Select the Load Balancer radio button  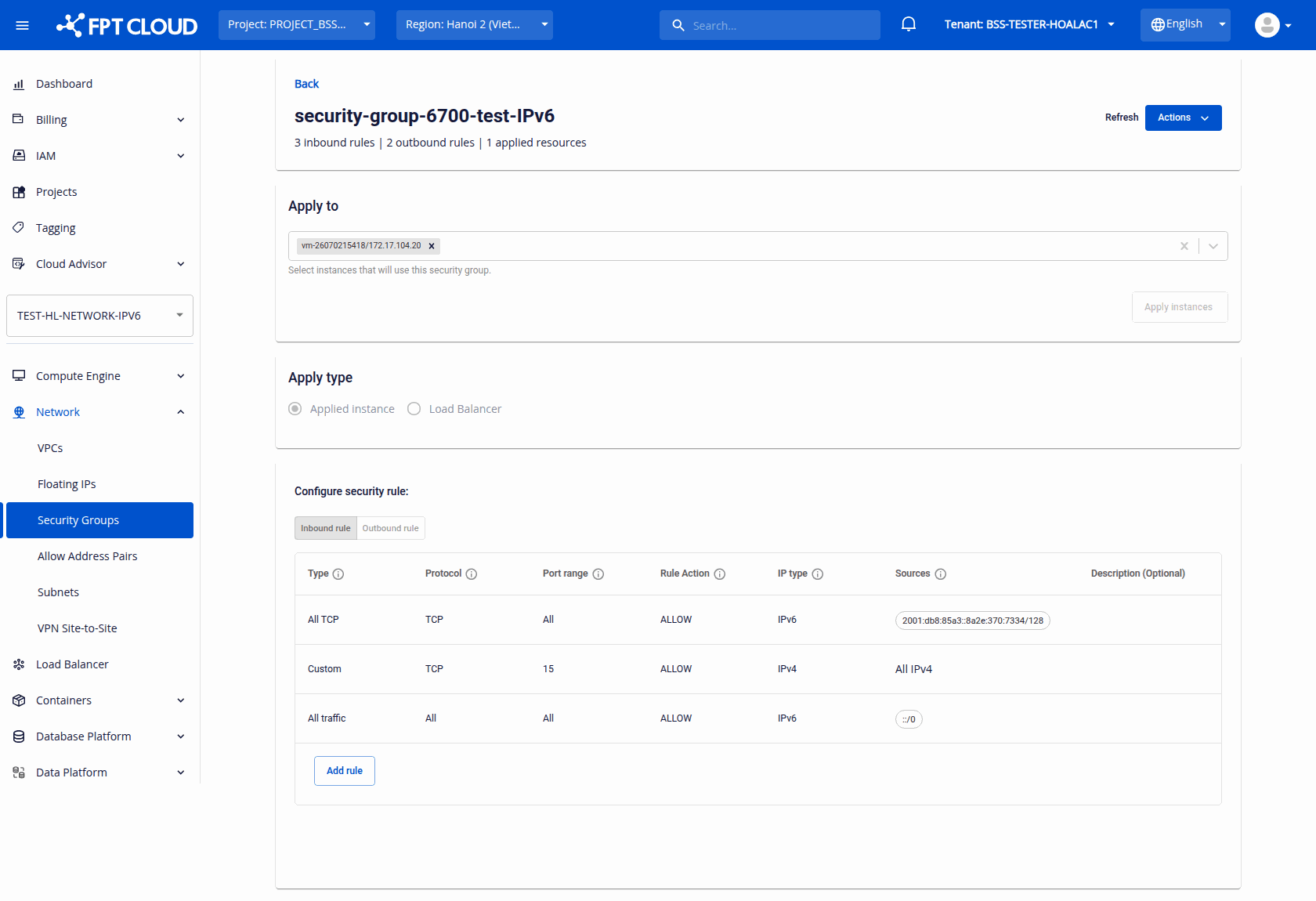tap(414, 409)
